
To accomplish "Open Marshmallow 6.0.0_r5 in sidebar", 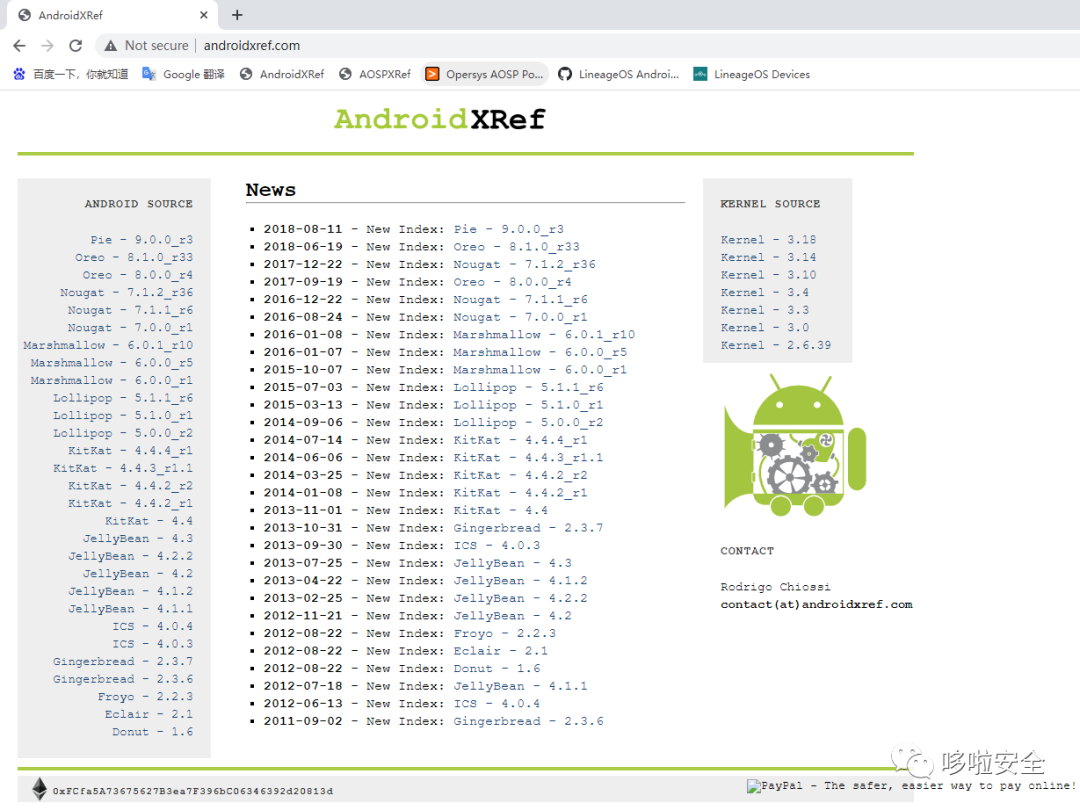I will click(x=112, y=363).
